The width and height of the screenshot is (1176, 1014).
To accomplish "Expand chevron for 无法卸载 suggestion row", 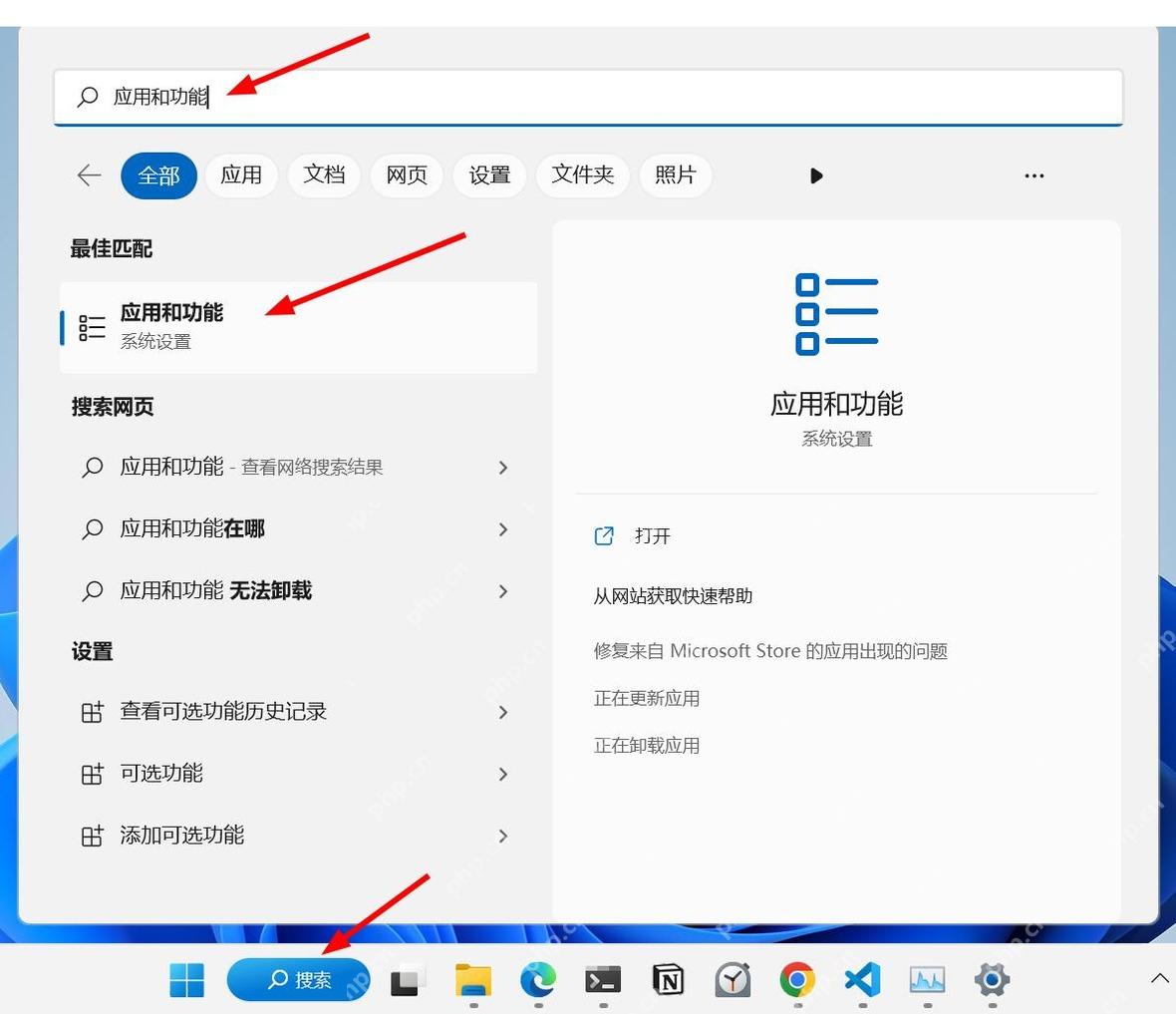I will click(503, 591).
